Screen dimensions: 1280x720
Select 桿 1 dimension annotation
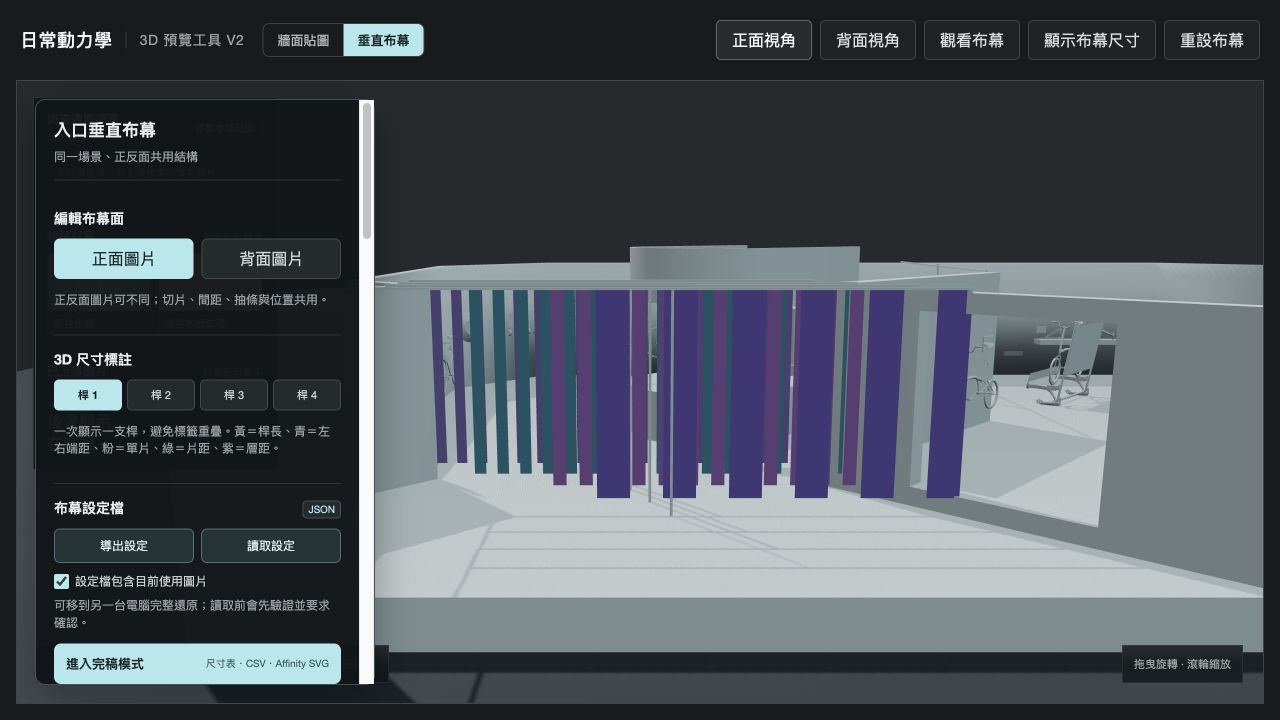click(x=88, y=395)
